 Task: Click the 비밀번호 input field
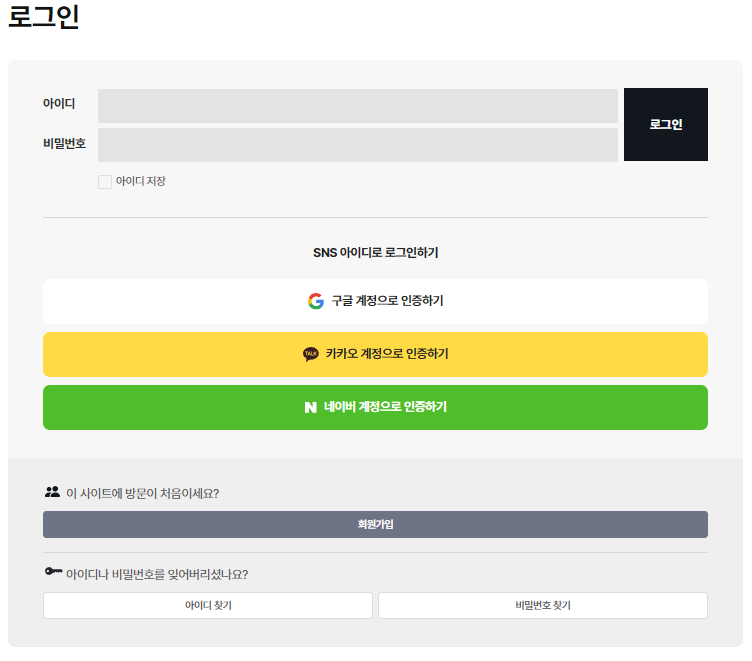358,145
